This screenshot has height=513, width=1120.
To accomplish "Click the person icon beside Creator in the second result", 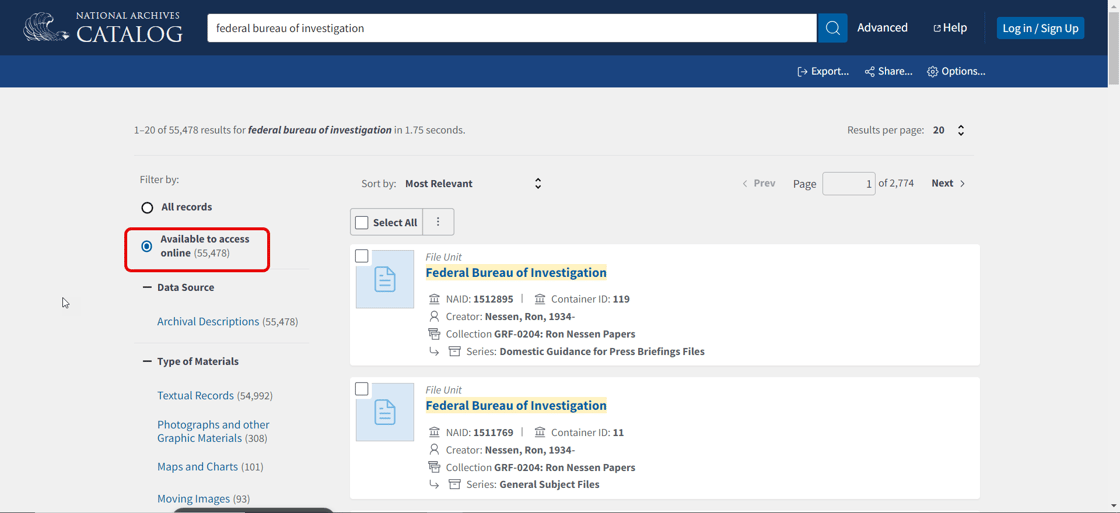I will click(x=434, y=449).
